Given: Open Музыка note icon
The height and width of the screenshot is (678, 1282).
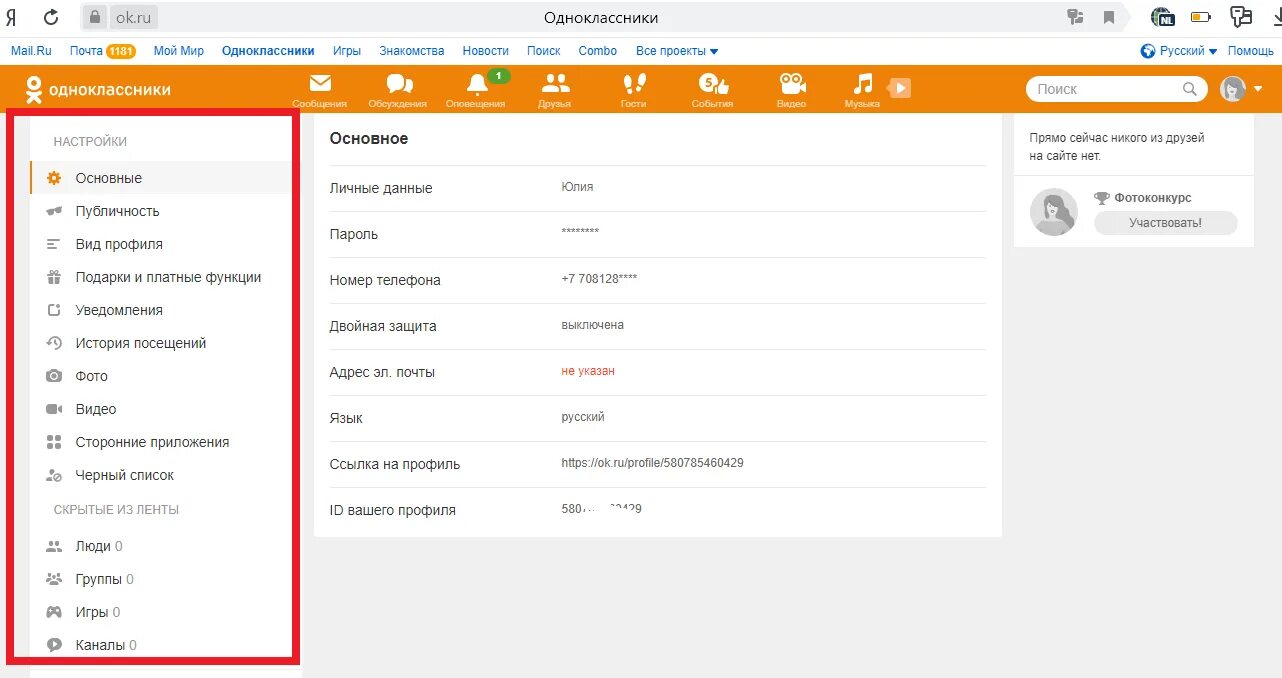Looking at the screenshot, I should tap(863, 84).
